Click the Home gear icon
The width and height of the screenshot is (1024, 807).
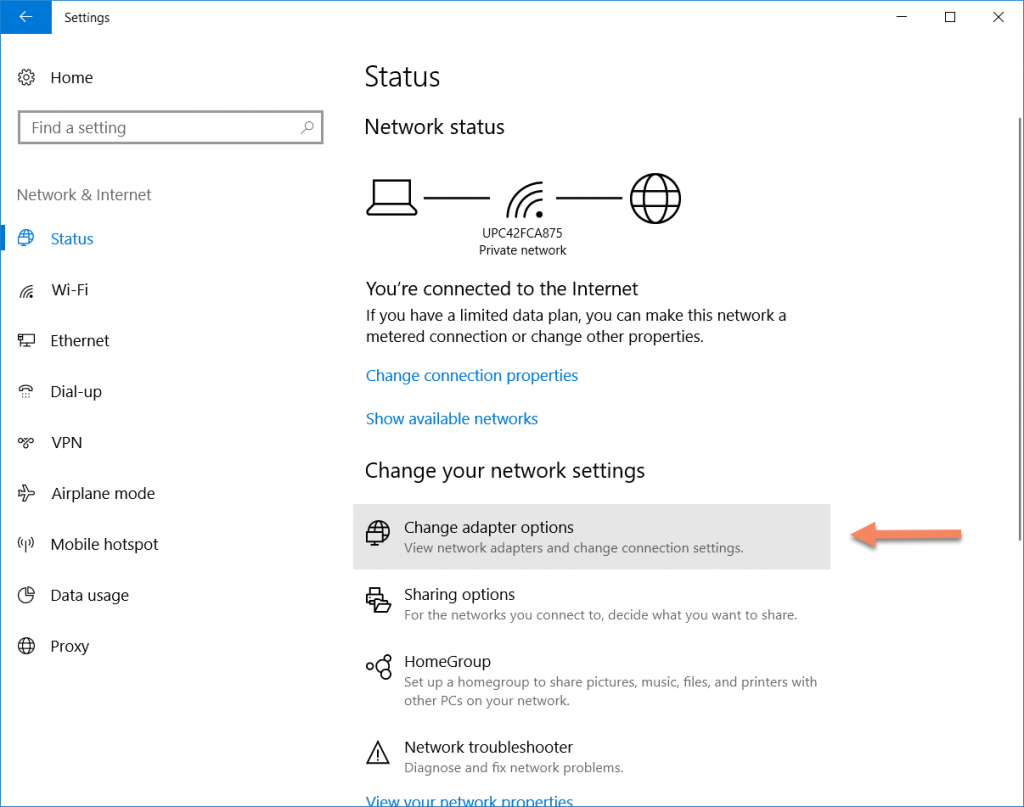(26, 77)
